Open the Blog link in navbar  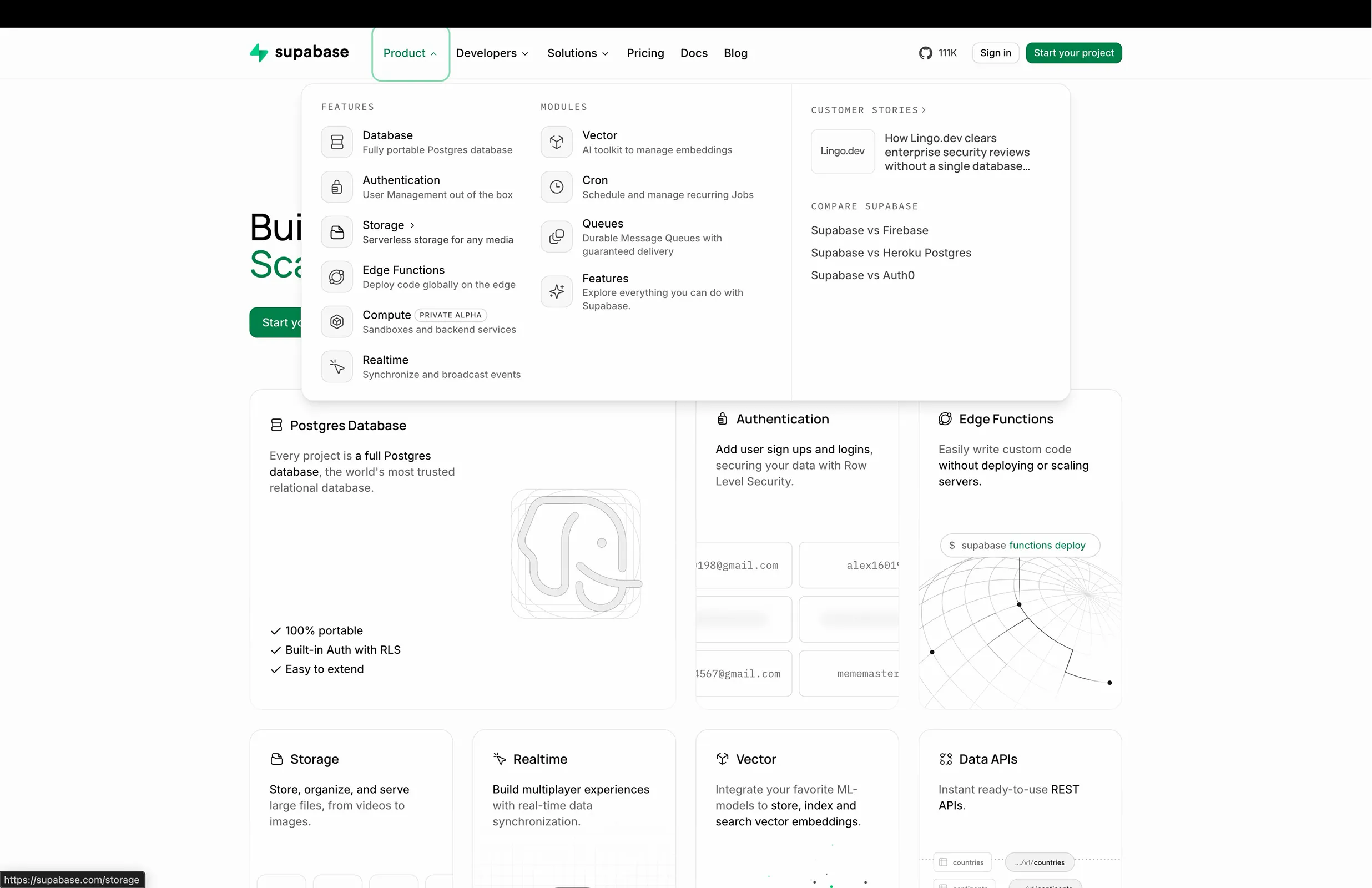735,53
